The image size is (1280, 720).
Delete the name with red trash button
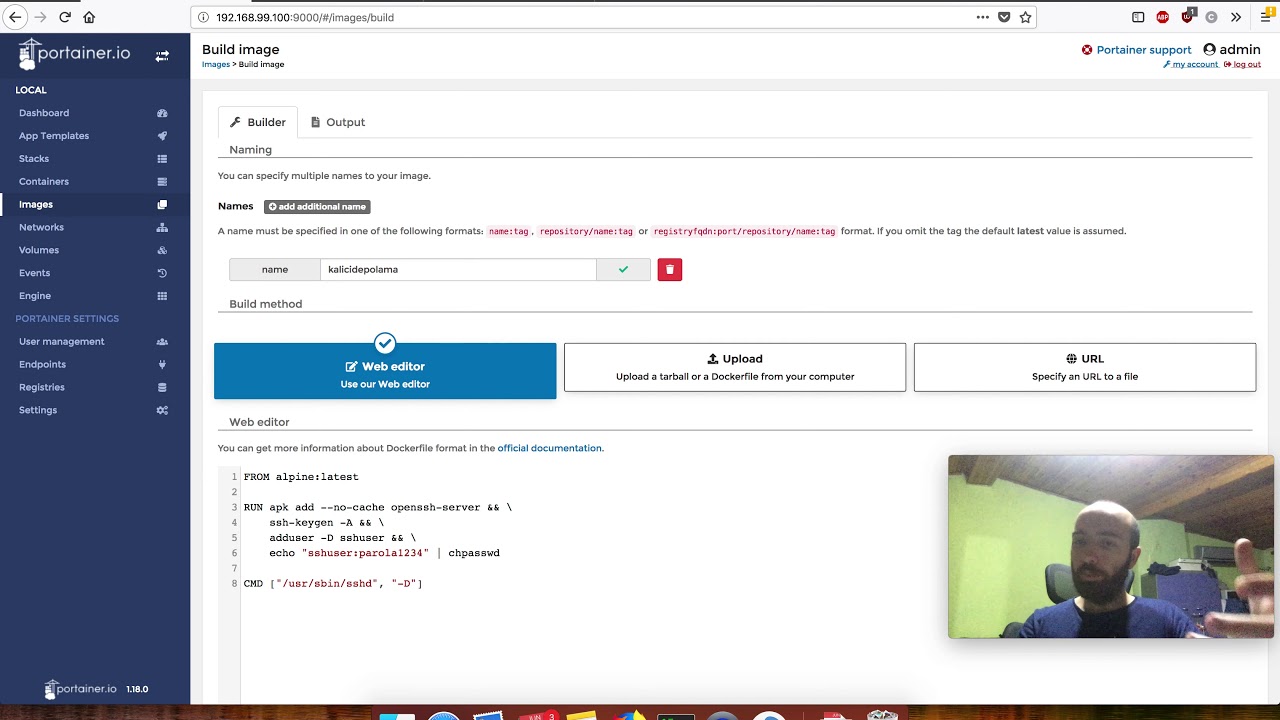click(x=670, y=269)
